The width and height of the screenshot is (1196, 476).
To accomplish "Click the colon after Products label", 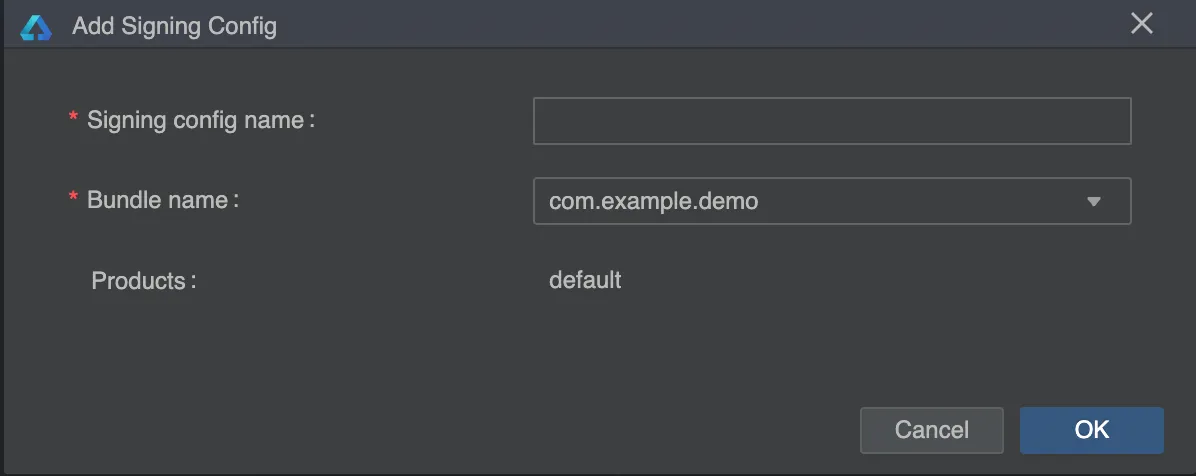I will [x=194, y=282].
